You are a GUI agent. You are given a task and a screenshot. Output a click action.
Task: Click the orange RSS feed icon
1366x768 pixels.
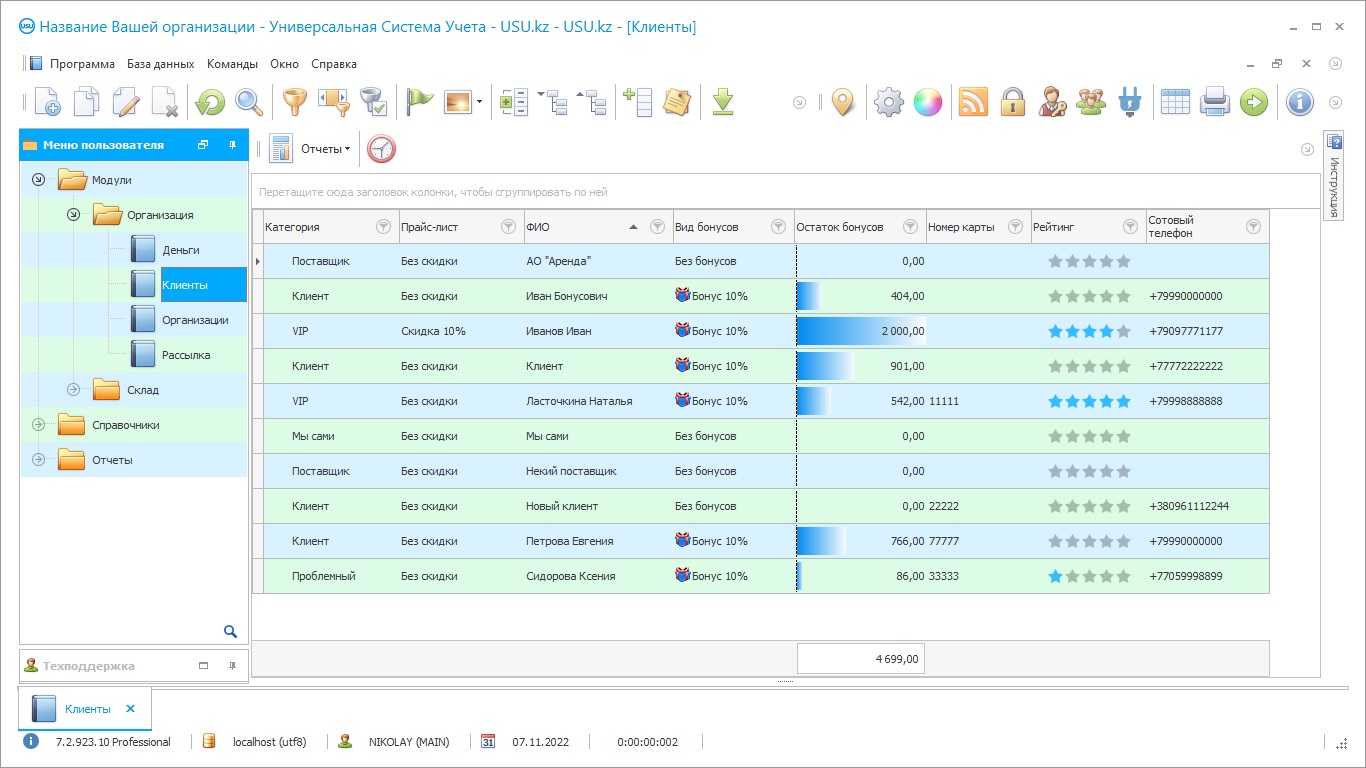click(x=973, y=102)
